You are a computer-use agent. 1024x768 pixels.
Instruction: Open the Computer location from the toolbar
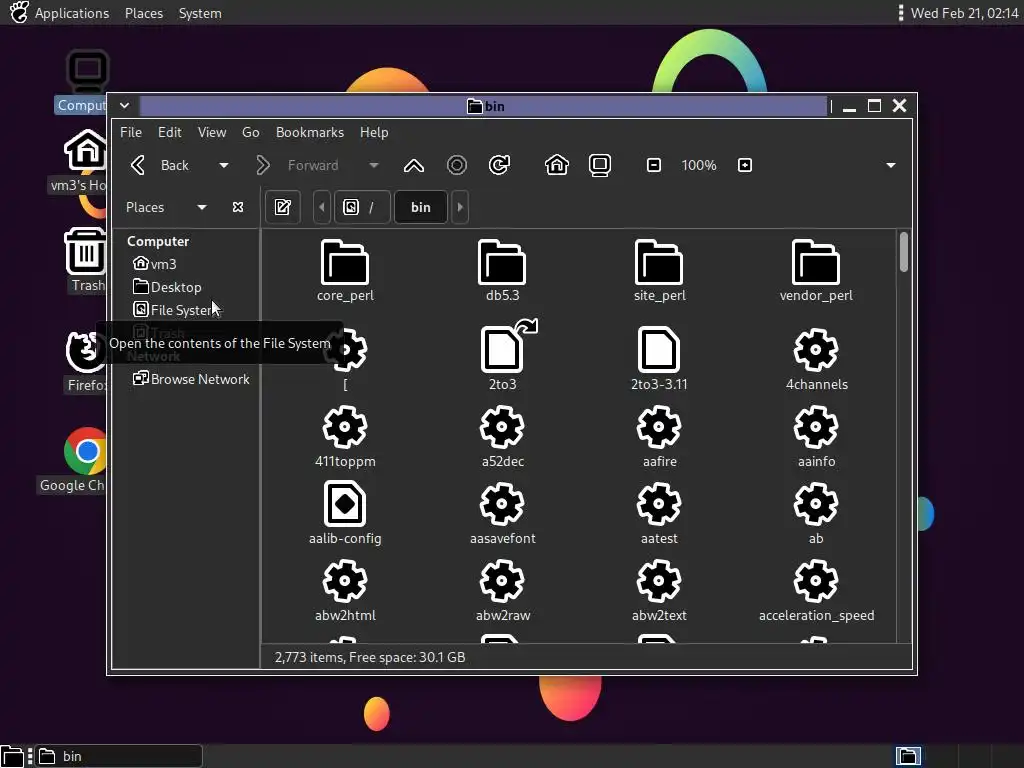pos(600,165)
